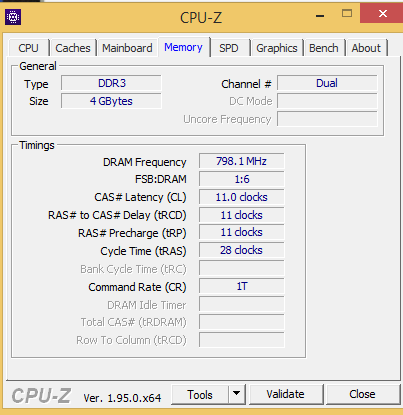Click the 1:6 FSB:DRAM value

coord(242,179)
